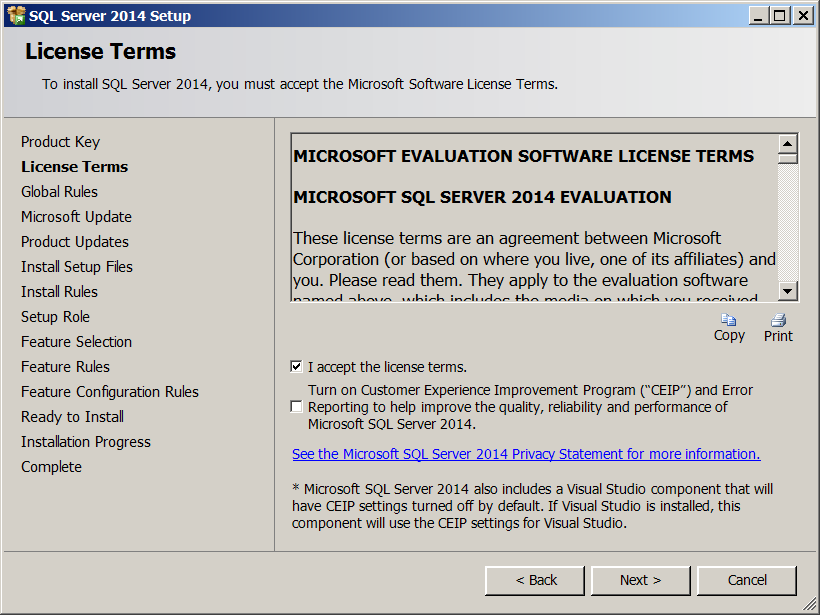Uncheck 'I accept the license terms' checkbox
The height and width of the screenshot is (615, 820).
[x=296, y=367]
